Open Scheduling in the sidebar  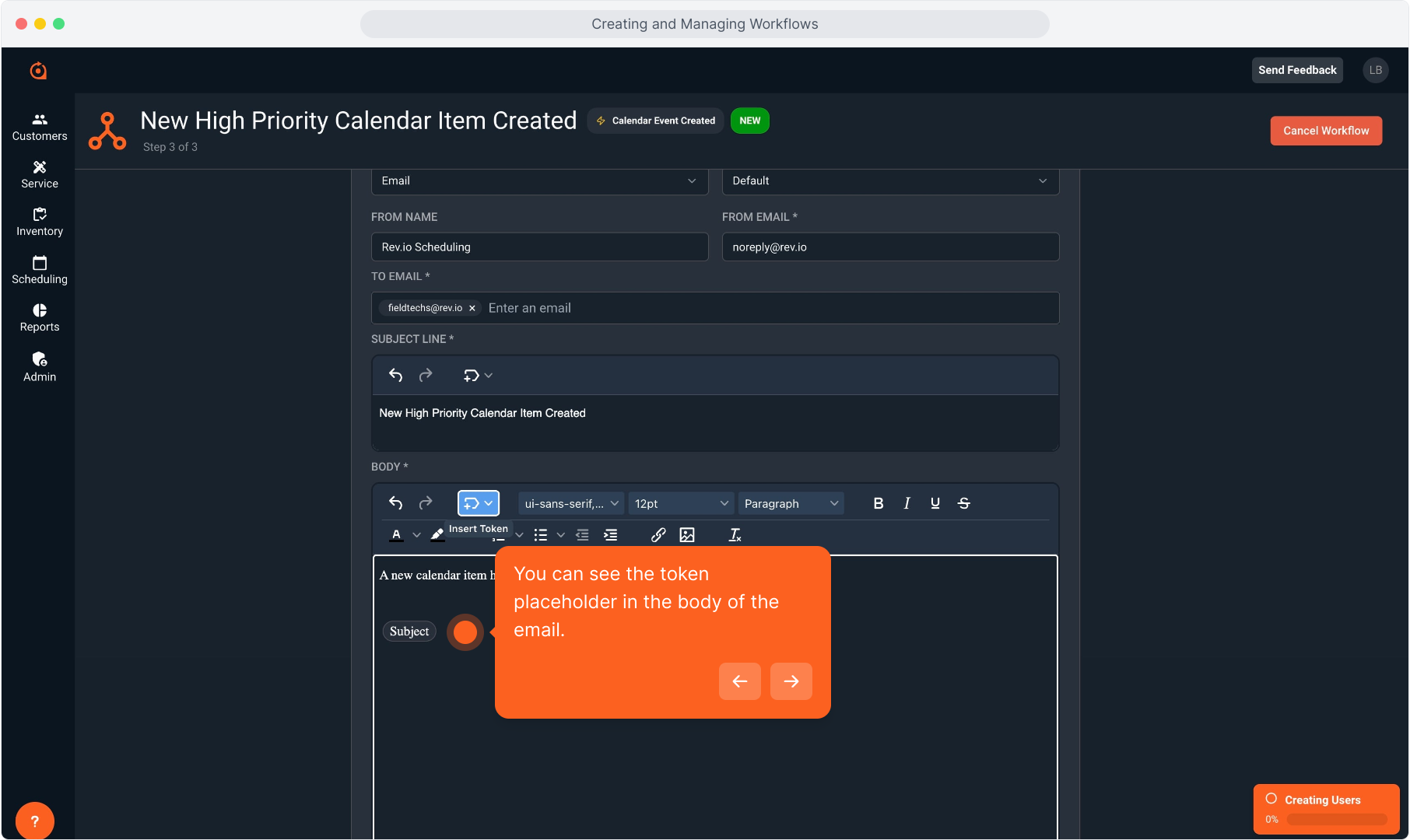[x=40, y=270]
